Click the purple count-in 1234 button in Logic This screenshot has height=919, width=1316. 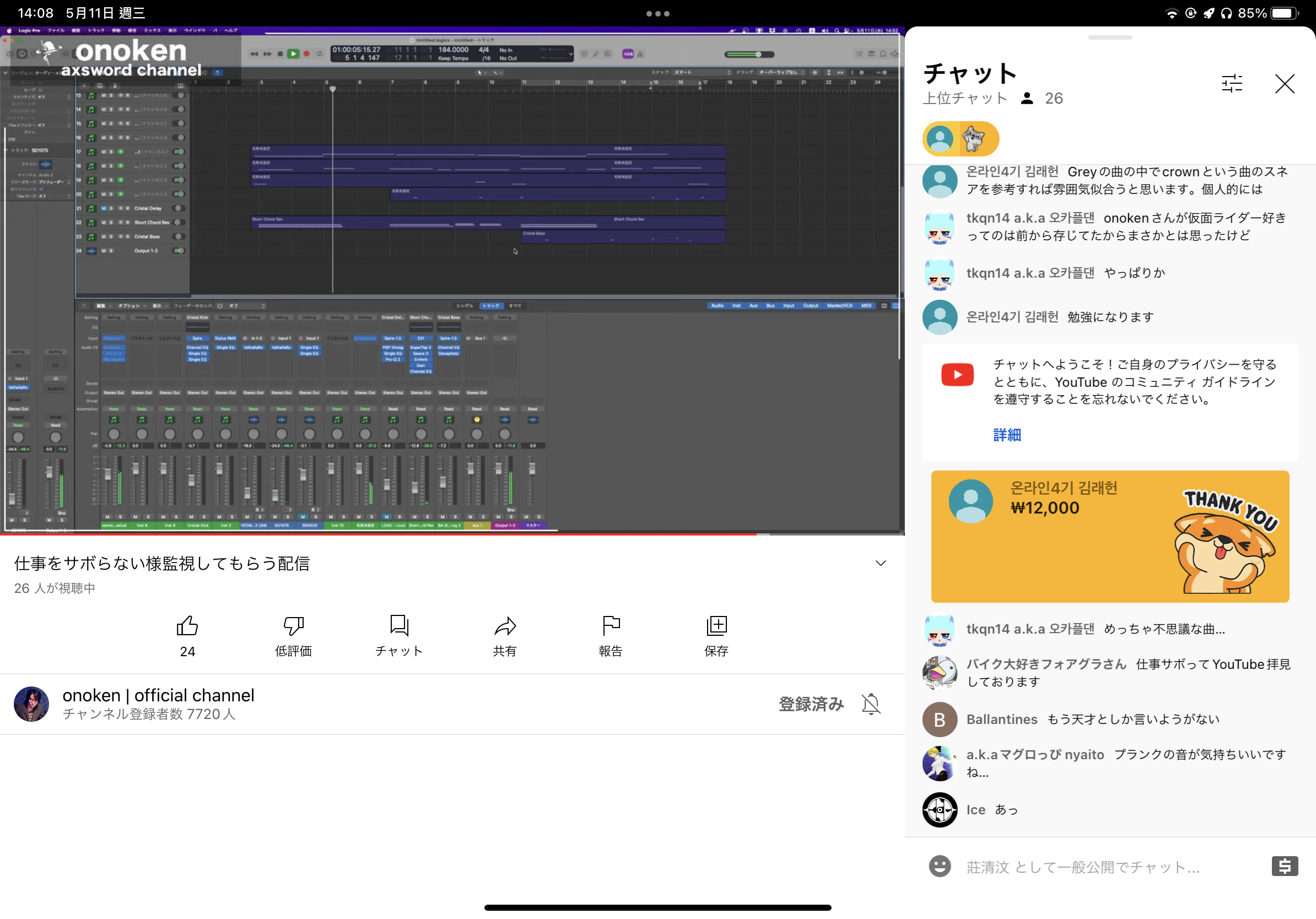point(628,54)
